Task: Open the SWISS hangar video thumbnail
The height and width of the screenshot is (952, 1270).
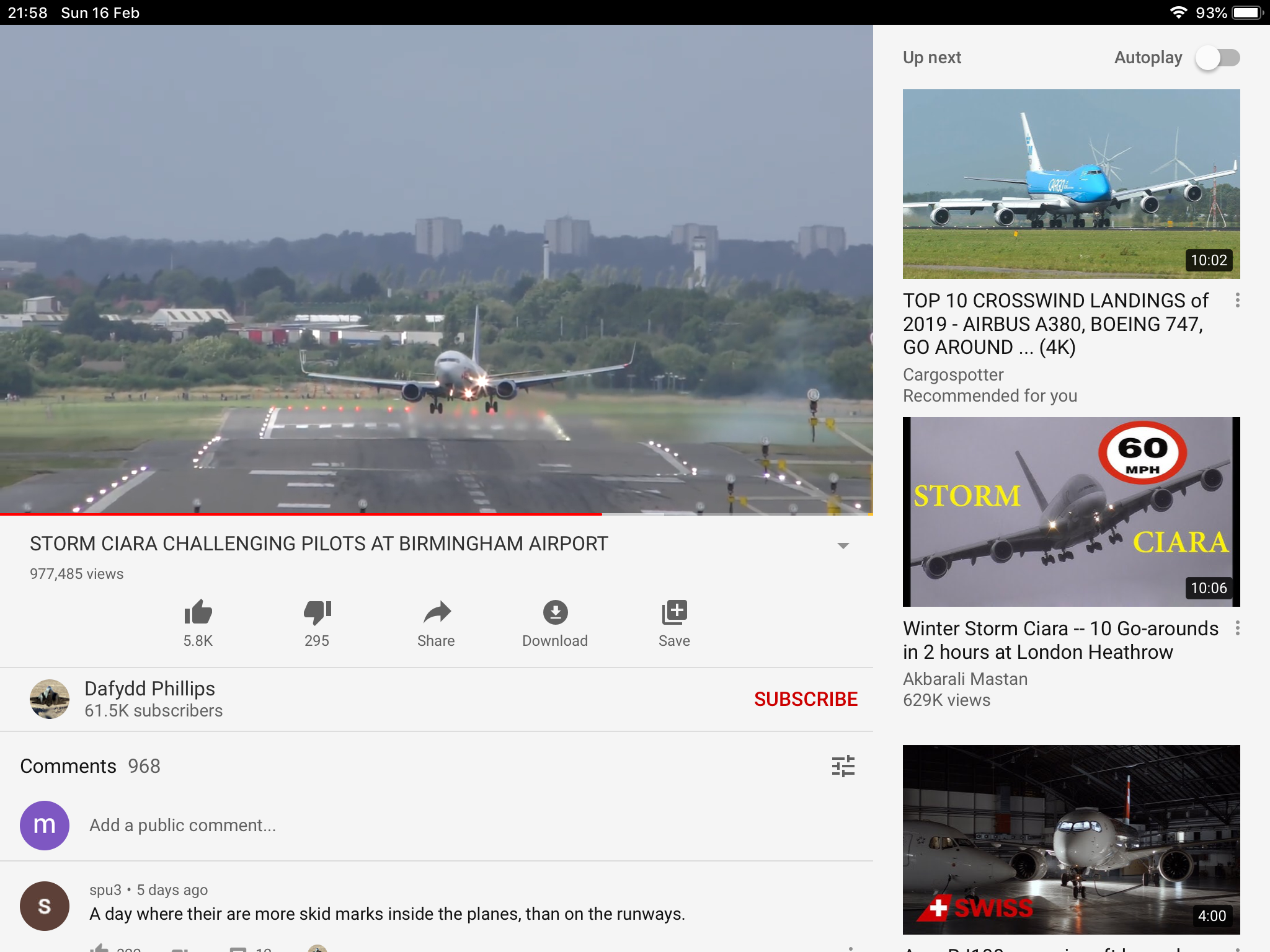Action: (x=1071, y=839)
